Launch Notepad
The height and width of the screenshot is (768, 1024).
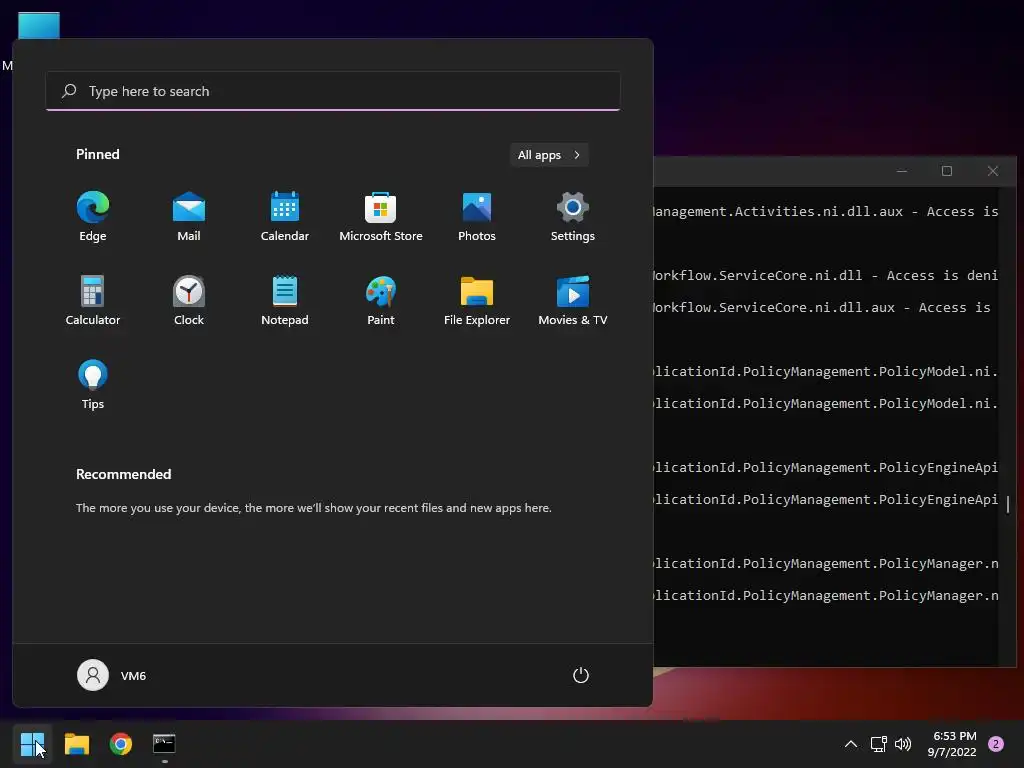pos(285,300)
